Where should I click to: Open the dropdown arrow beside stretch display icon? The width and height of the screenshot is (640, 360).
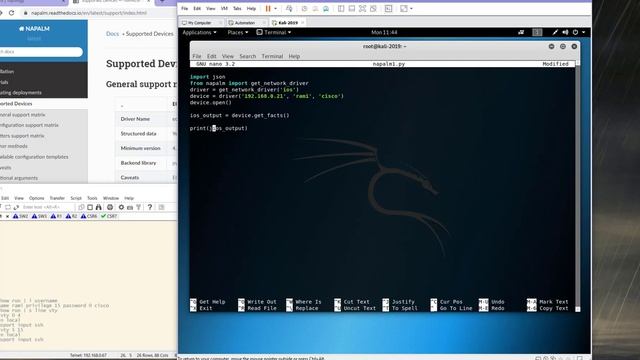point(411,9)
